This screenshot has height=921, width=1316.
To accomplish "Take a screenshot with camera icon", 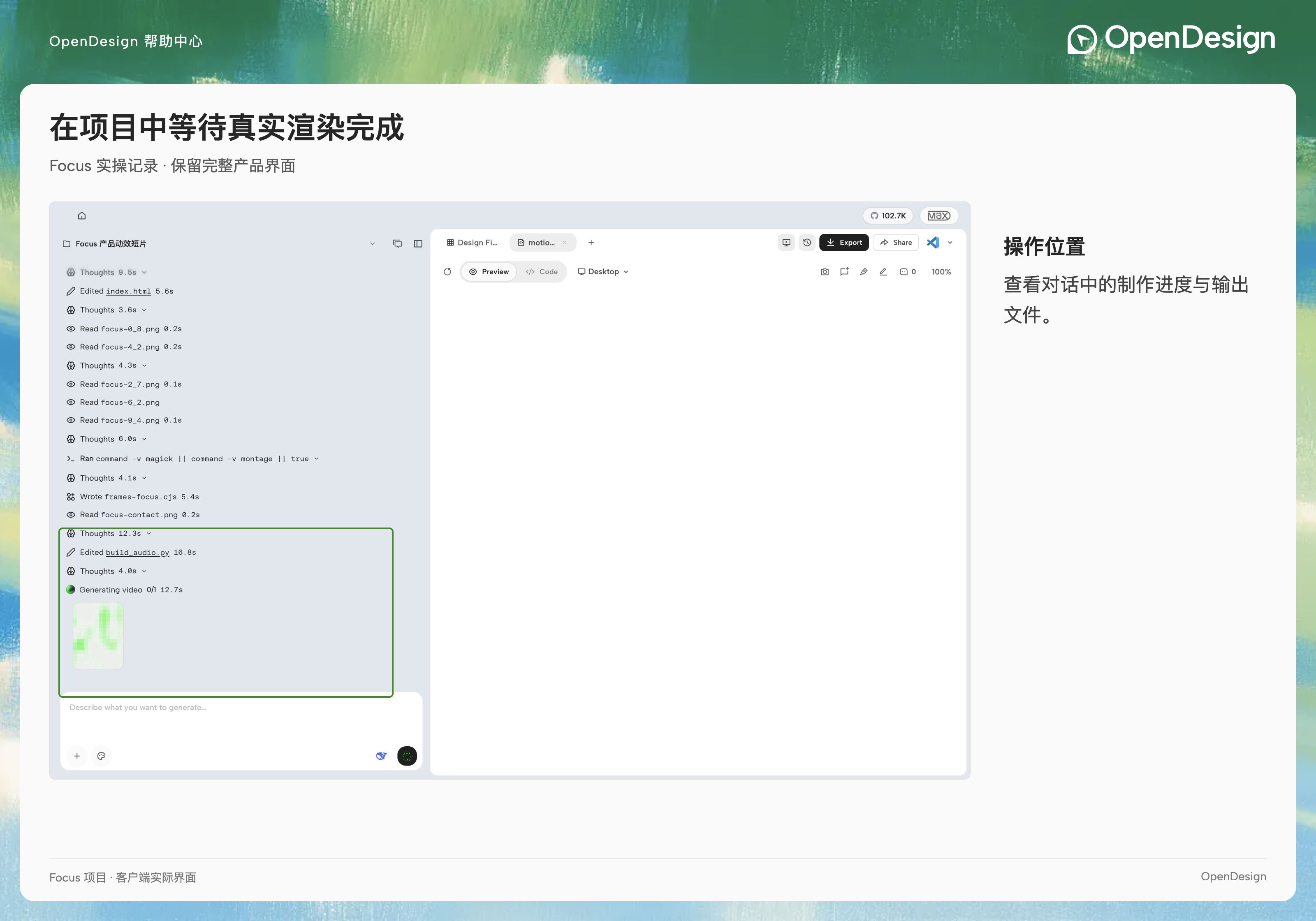I will point(824,272).
